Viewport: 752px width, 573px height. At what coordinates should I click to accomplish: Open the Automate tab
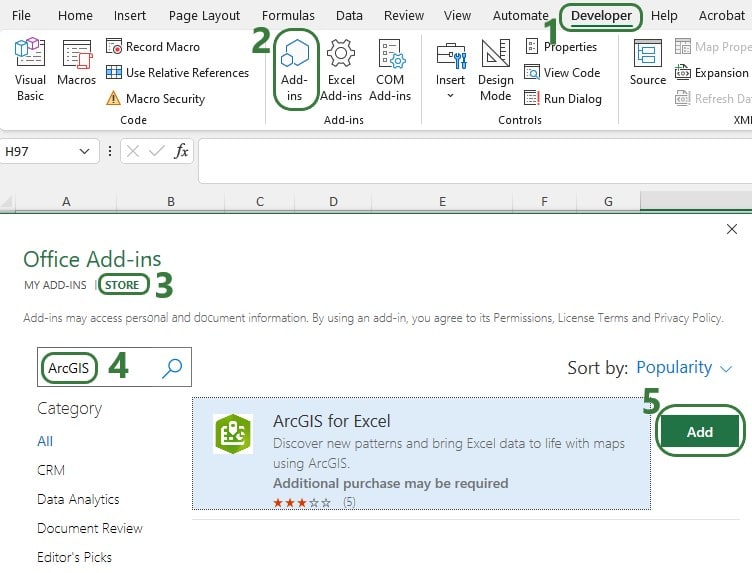520,15
